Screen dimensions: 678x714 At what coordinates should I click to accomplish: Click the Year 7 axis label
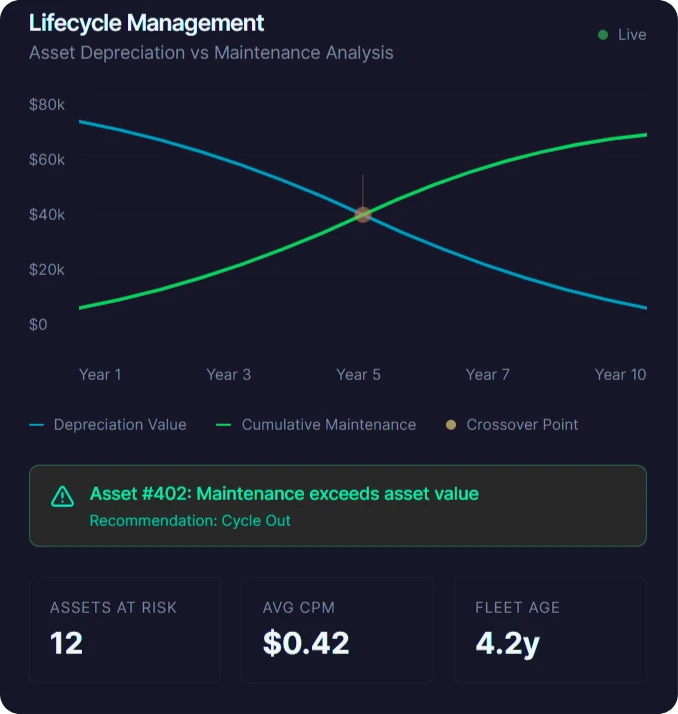(488, 375)
